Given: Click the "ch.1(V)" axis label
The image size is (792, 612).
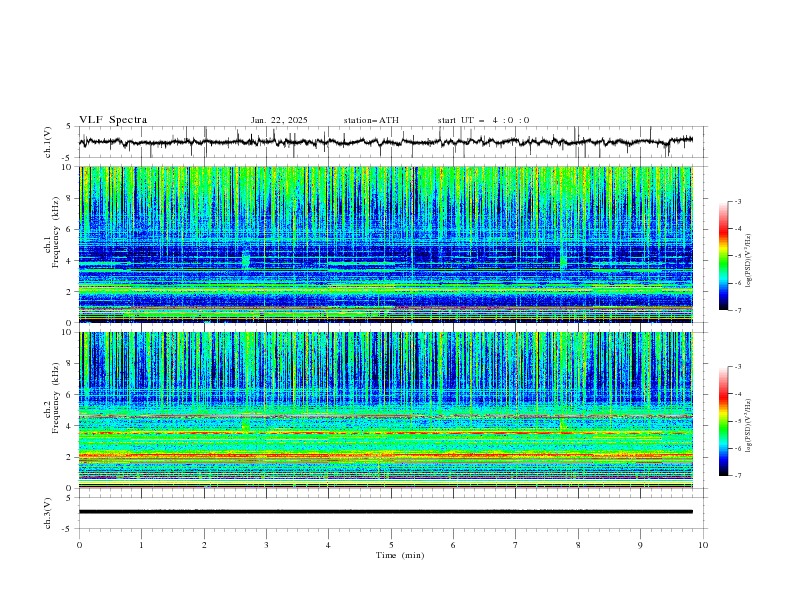Looking at the screenshot, I should pyautogui.click(x=48, y=142).
